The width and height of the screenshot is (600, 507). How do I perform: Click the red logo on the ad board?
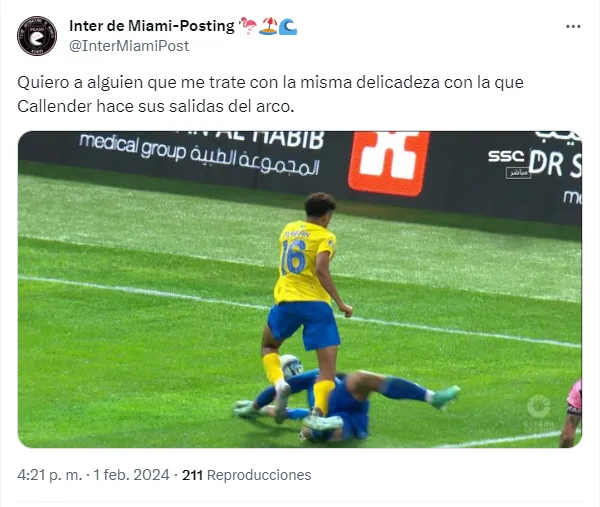(x=388, y=162)
